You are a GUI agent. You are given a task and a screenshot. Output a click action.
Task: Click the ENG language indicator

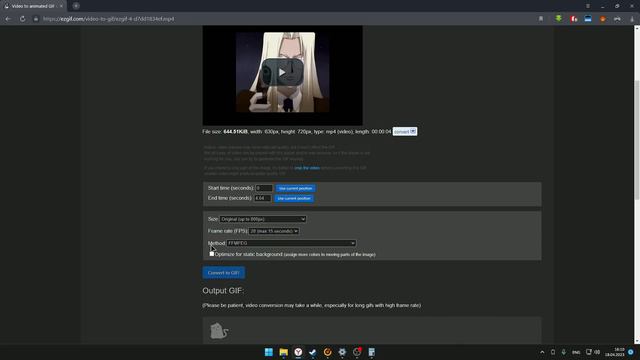point(576,352)
